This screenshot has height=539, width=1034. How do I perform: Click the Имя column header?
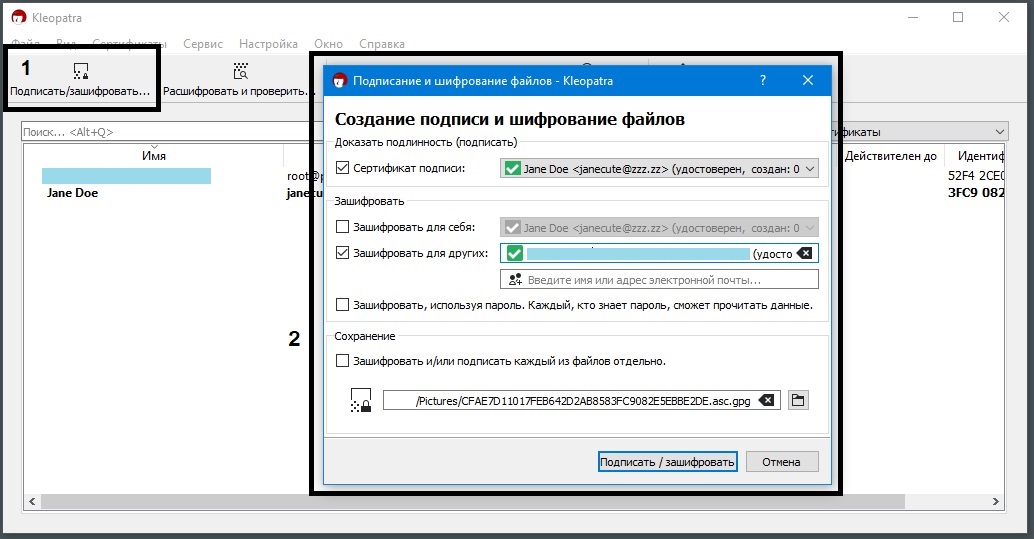pyautogui.click(x=154, y=156)
